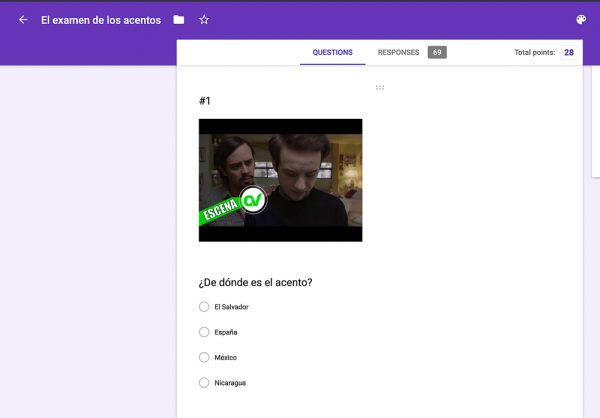Screen dimensions: 600x418
Task: Select the video scene image thumbnail
Action: click(x=280, y=180)
